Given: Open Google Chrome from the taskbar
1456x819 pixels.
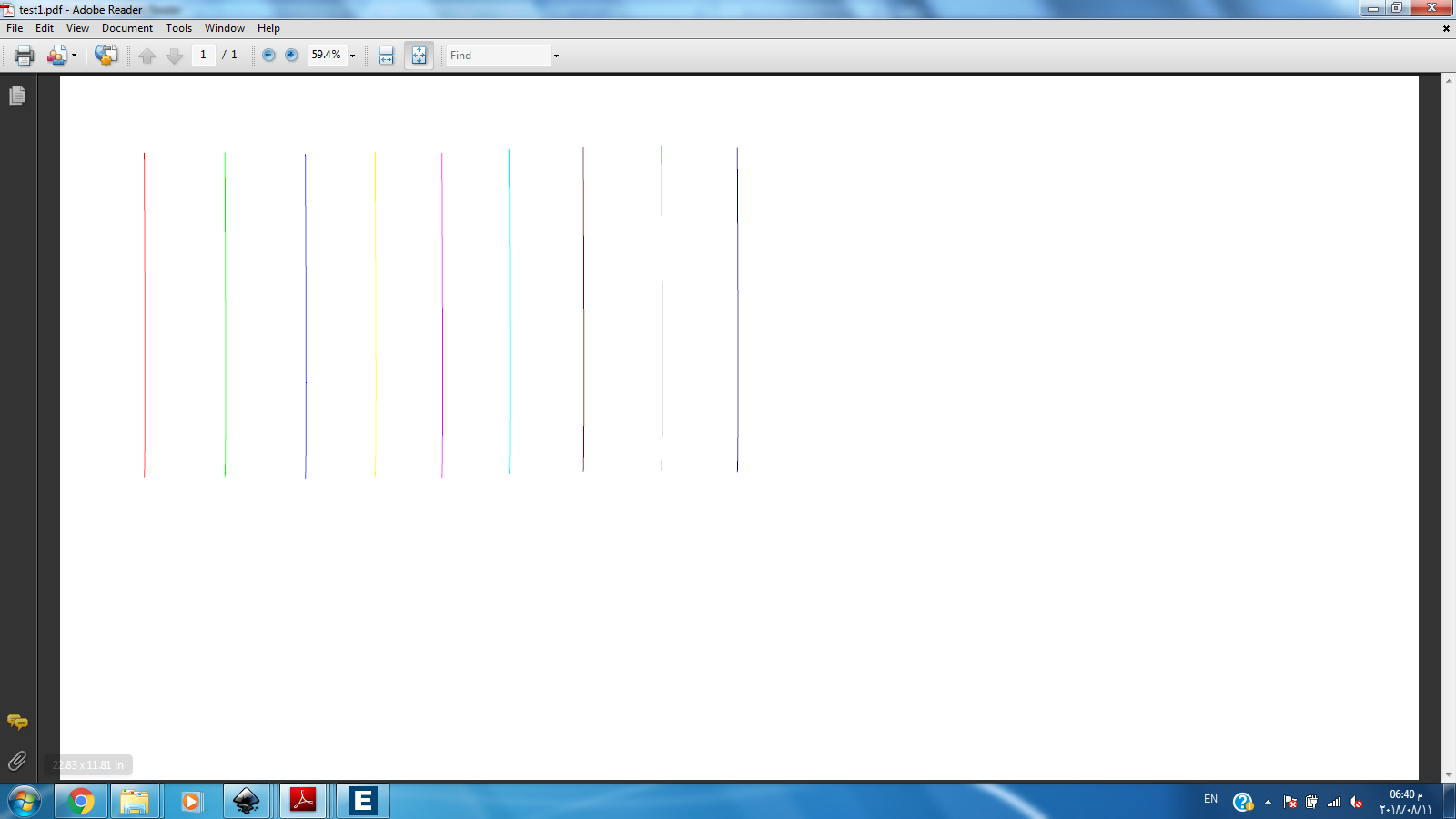Looking at the screenshot, I should click(80, 802).
